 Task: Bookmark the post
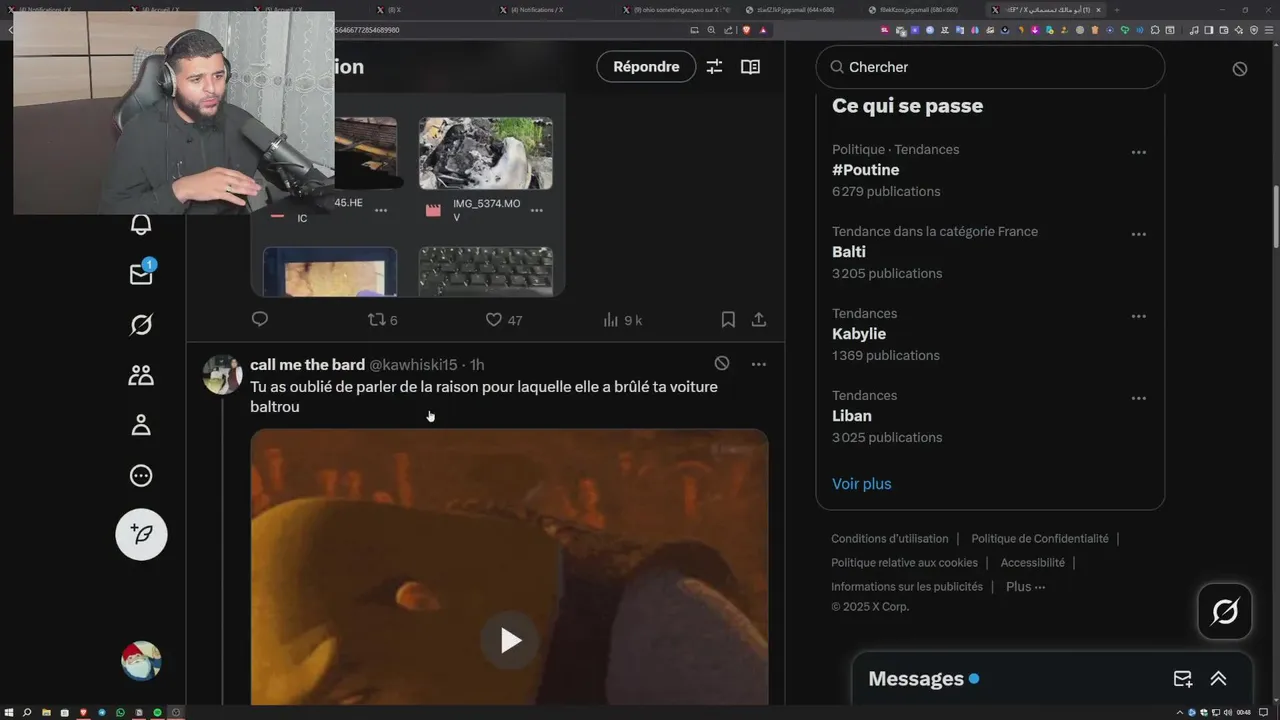coord(728,320)
